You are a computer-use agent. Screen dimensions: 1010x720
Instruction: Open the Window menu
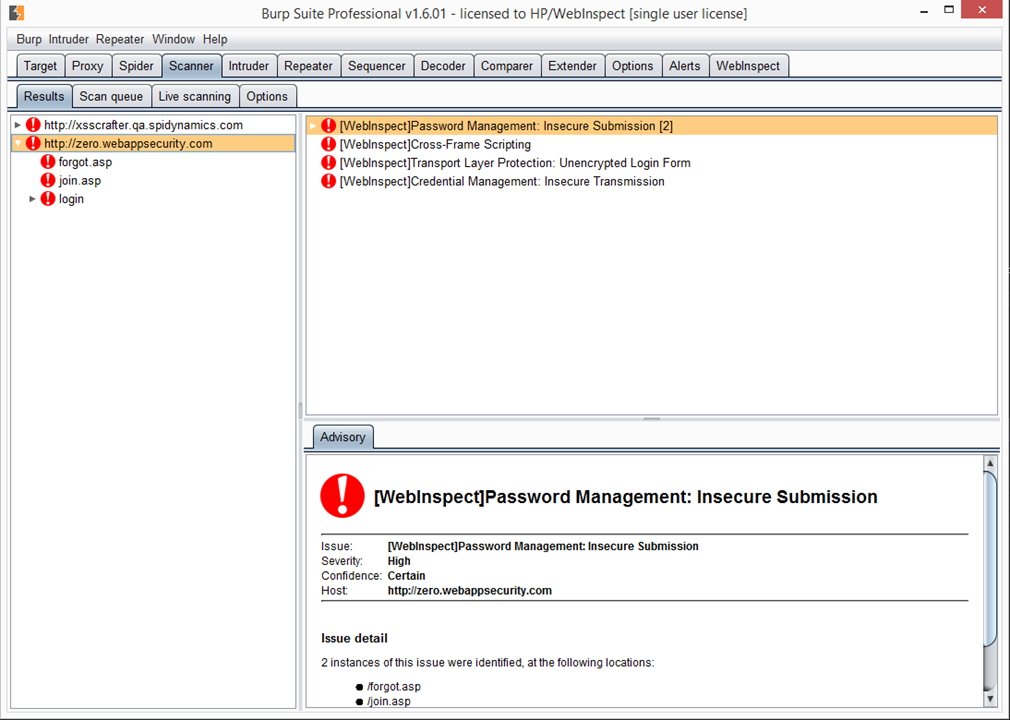[x=173, y=39]
